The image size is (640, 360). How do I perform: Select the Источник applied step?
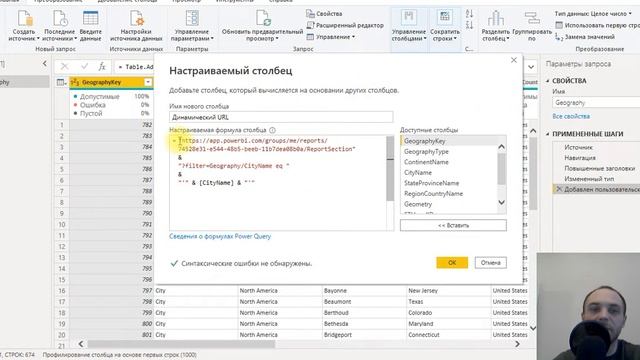(579, 147)
